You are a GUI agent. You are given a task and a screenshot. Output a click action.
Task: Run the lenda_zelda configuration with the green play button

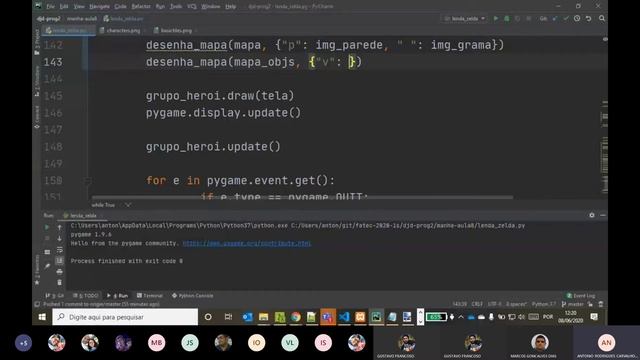point(496,18)
